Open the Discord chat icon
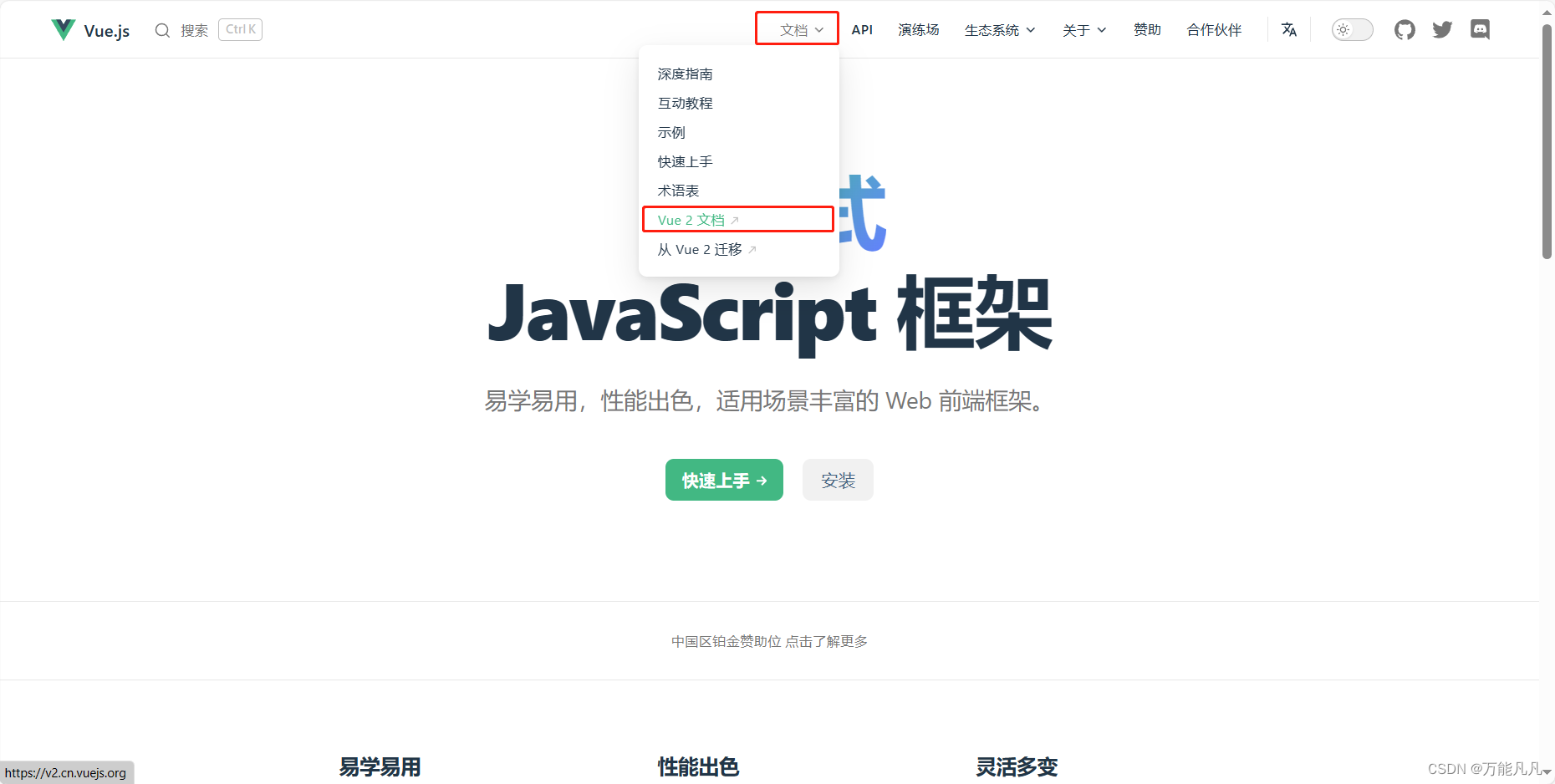 pyautogui.click(x=1480, y=29)
